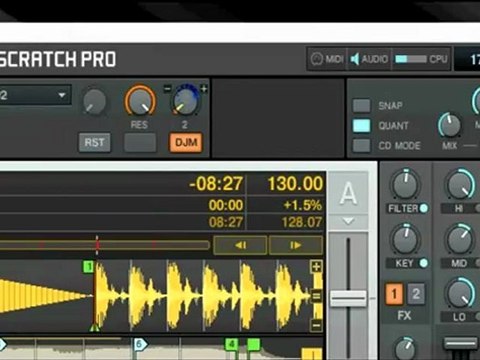Viewport: 480px width, 360px height.
Task: Toggle the KEY lock button
Action: point(424,263)
